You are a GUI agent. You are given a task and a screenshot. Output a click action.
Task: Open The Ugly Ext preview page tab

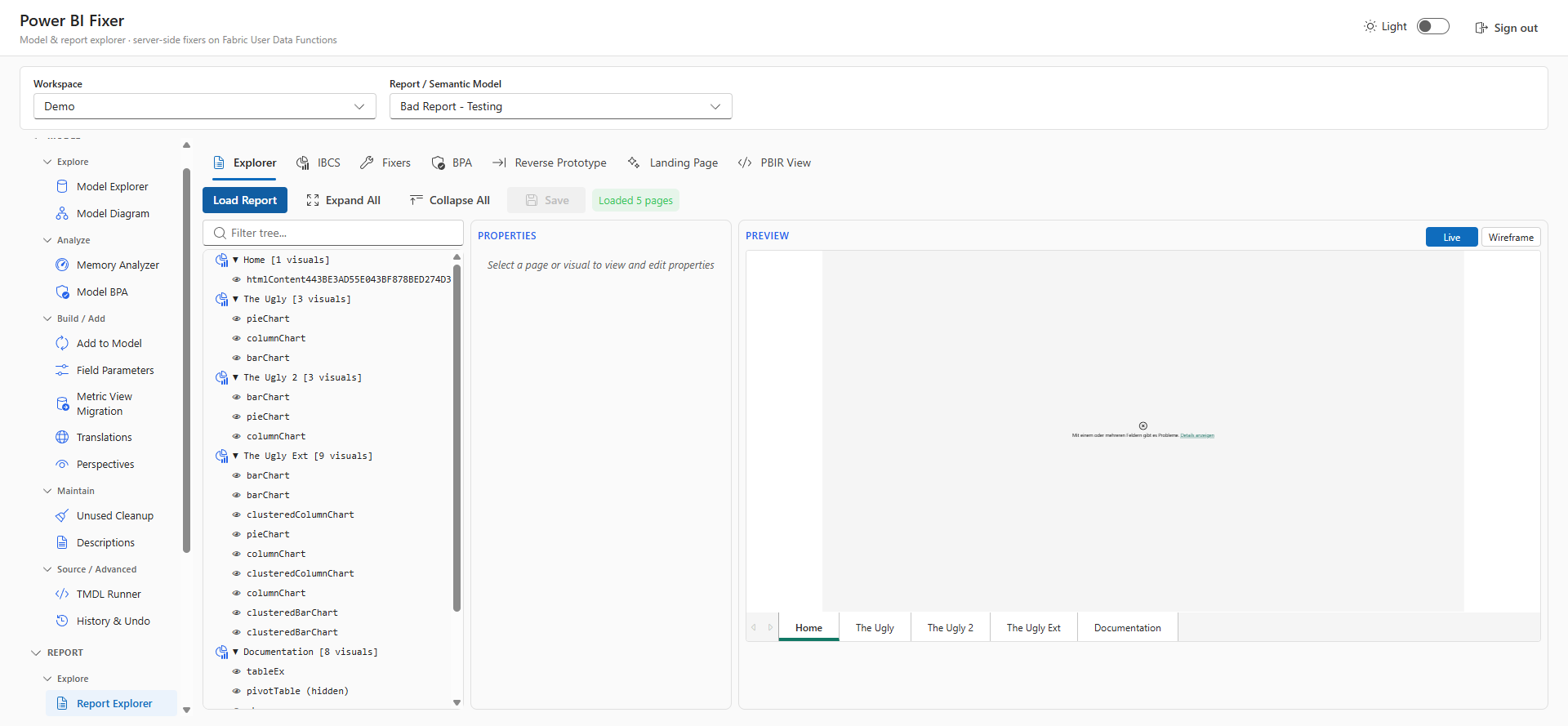pyautogui.click(x=1033, y=627)
